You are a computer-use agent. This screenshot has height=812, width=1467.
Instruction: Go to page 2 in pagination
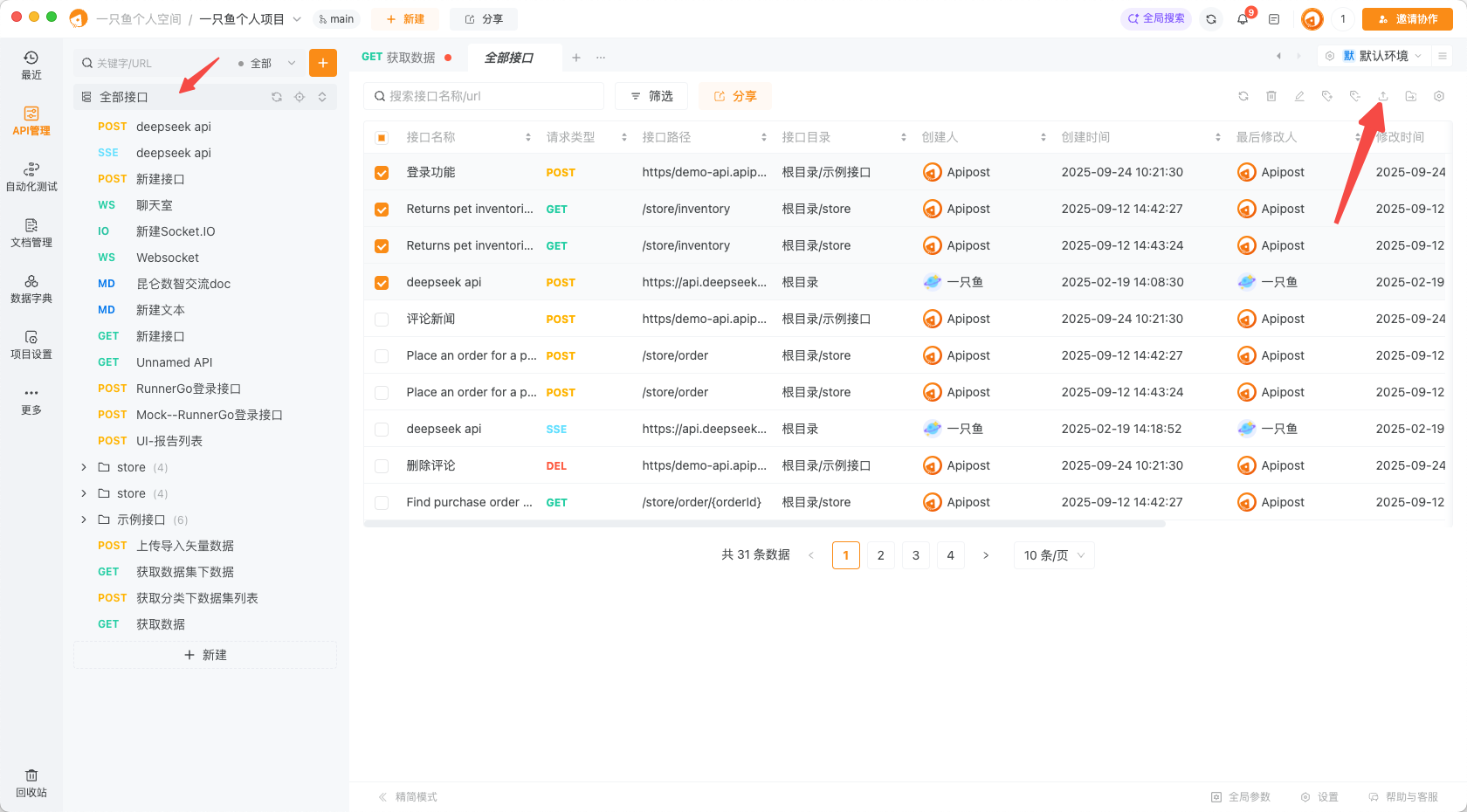881,555
